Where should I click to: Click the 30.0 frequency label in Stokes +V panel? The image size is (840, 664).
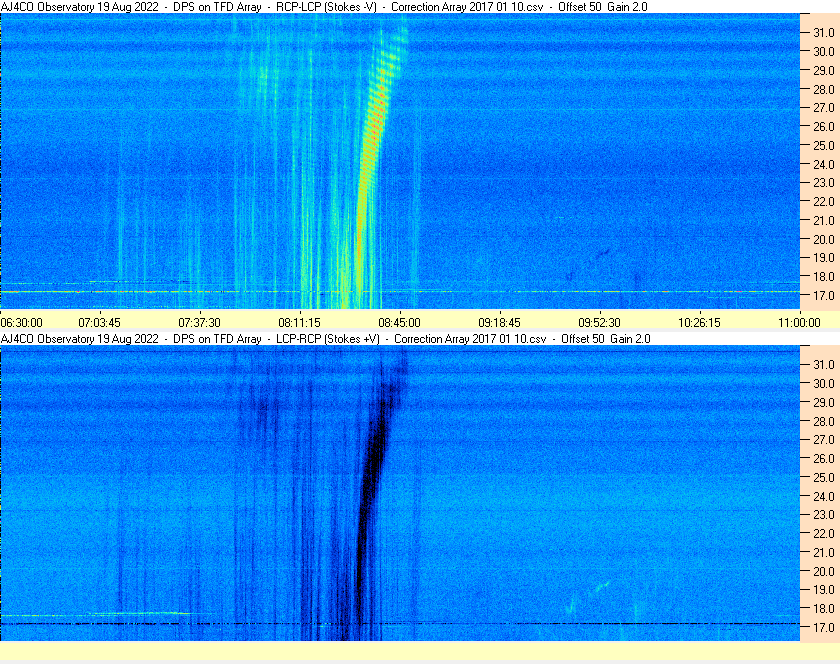(x=824, y=383)
